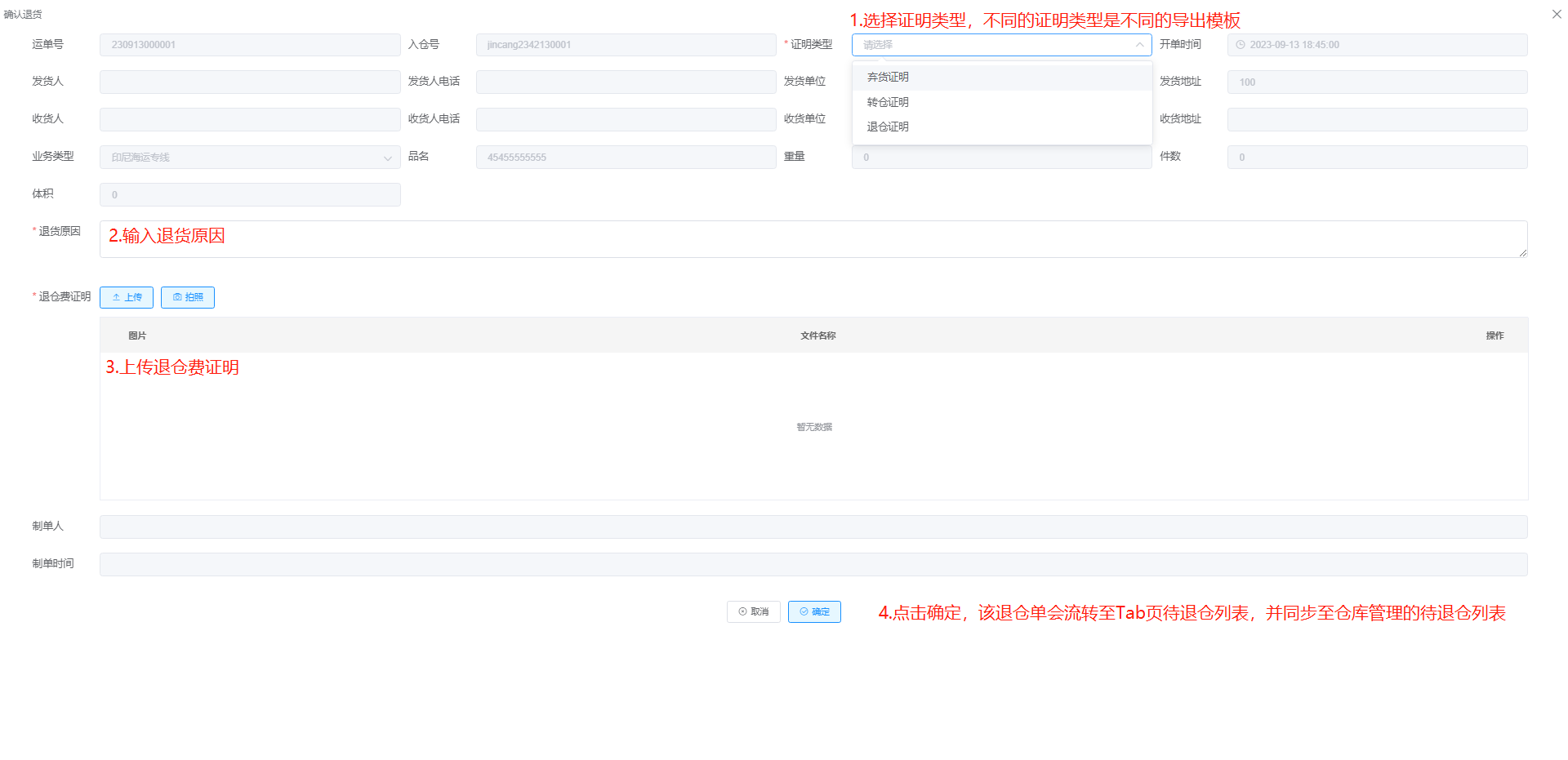The height and width of the screenshot is (760, 1568).
Task: Click the 拍照 camera button
Action: click(188, 297)
